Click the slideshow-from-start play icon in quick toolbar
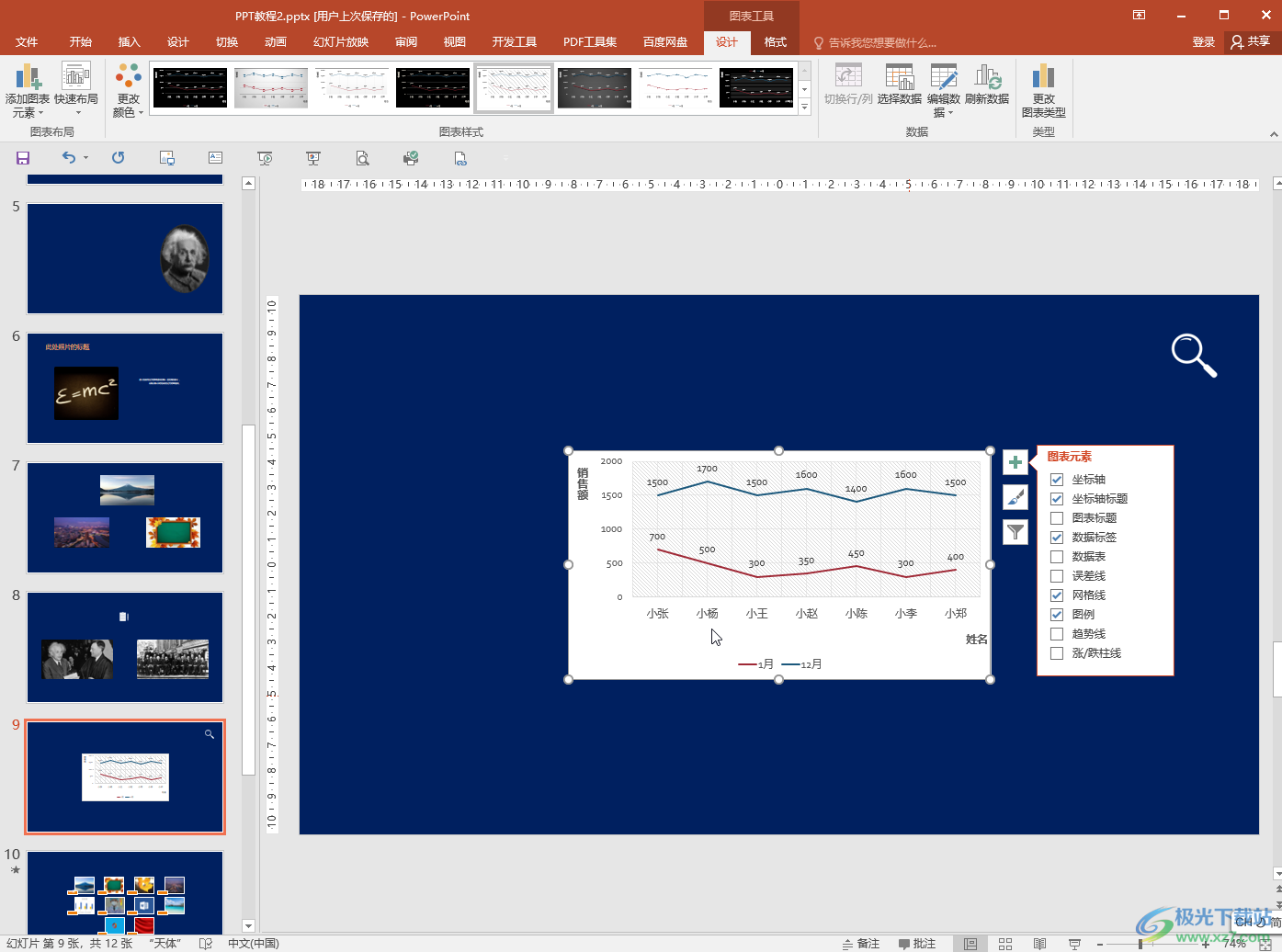 [265, 158]
